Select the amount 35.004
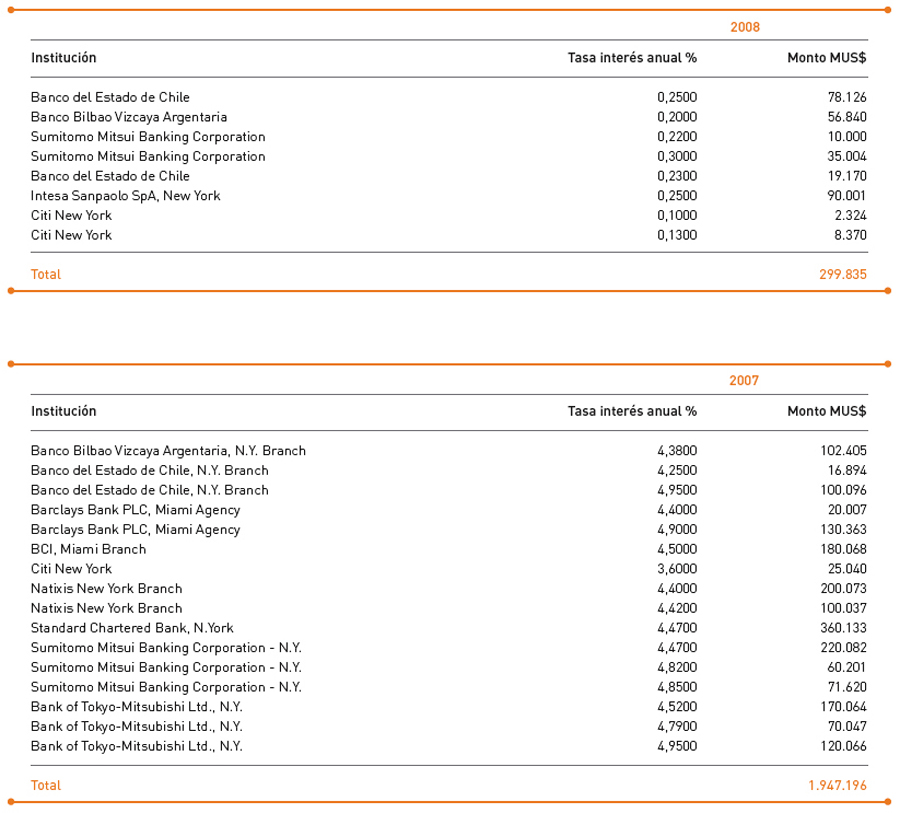The image size is (900, 813). click(x=847, y=156)
